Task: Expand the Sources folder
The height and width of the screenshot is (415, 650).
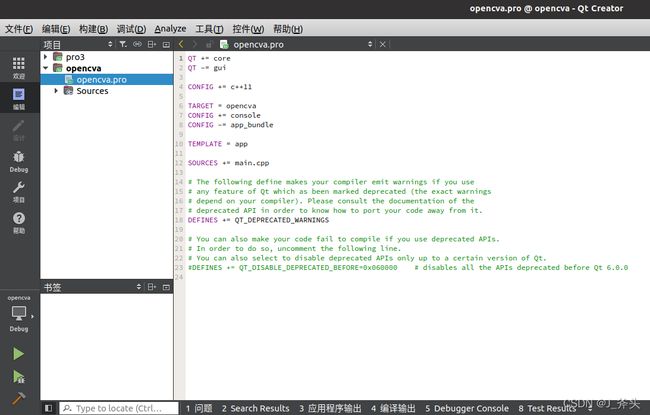Action: (x=56, y=90)
